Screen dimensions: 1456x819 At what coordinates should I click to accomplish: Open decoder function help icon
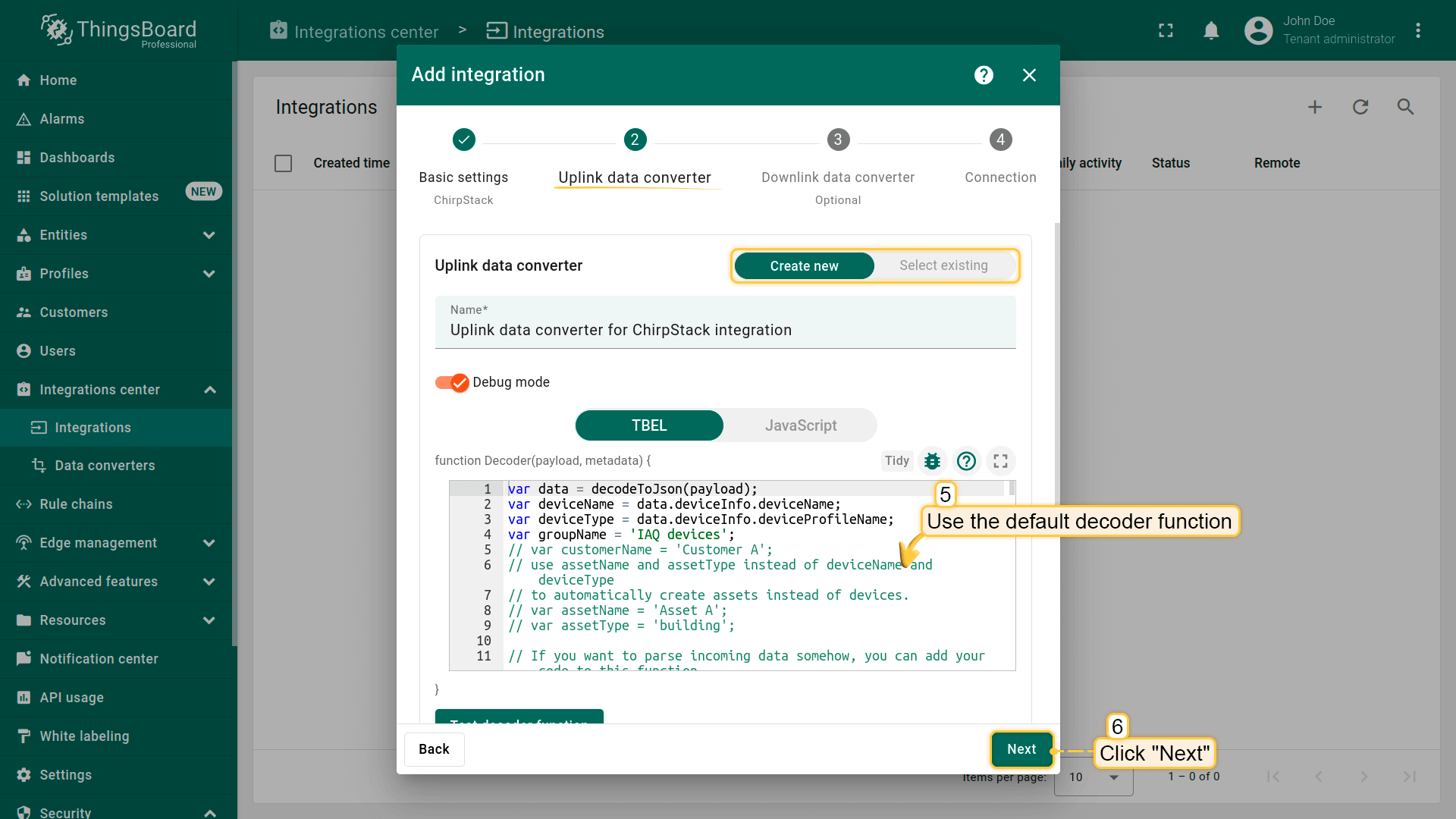pos(966,461)
